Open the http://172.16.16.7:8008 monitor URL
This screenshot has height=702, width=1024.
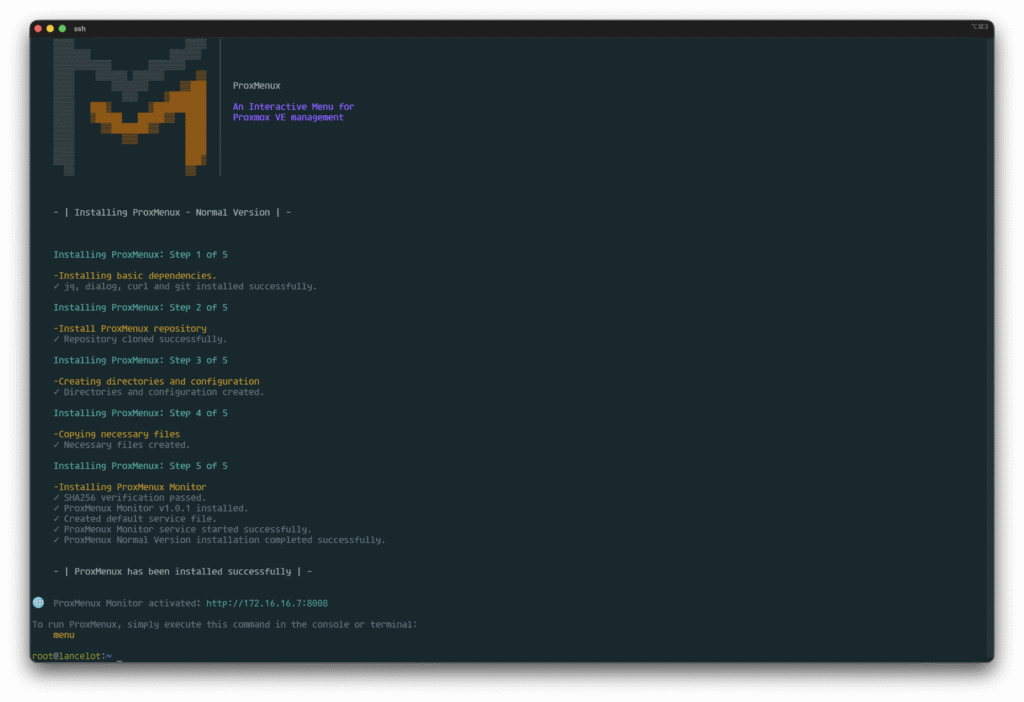[x=266, y=603]
